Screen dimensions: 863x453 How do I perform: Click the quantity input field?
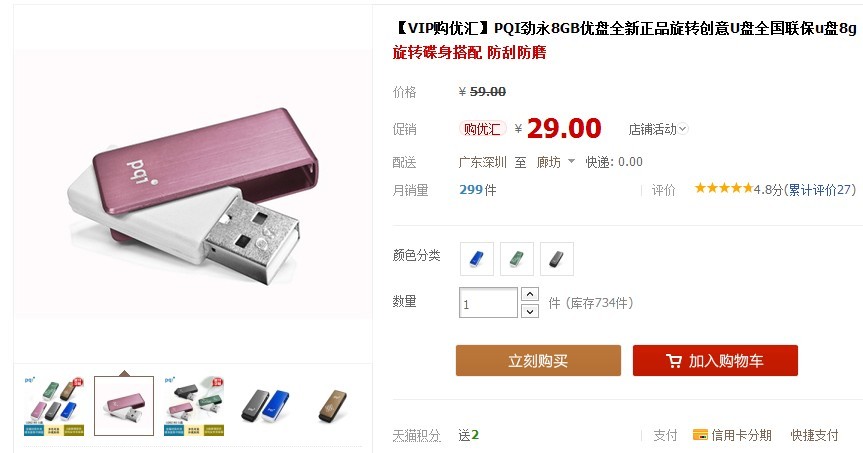[488, 303]
